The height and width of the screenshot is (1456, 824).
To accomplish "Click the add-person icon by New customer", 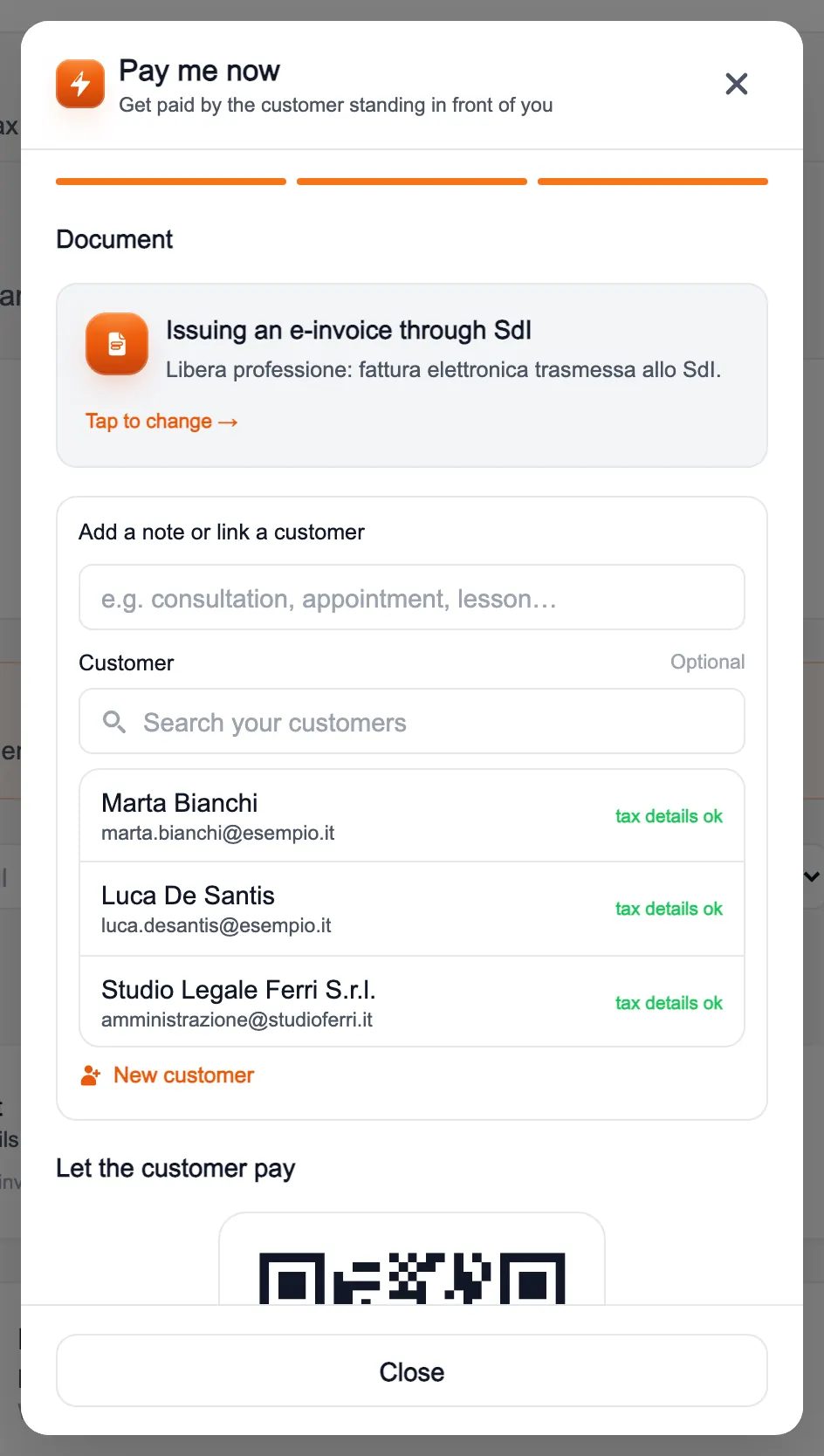I will (91, 1075).
